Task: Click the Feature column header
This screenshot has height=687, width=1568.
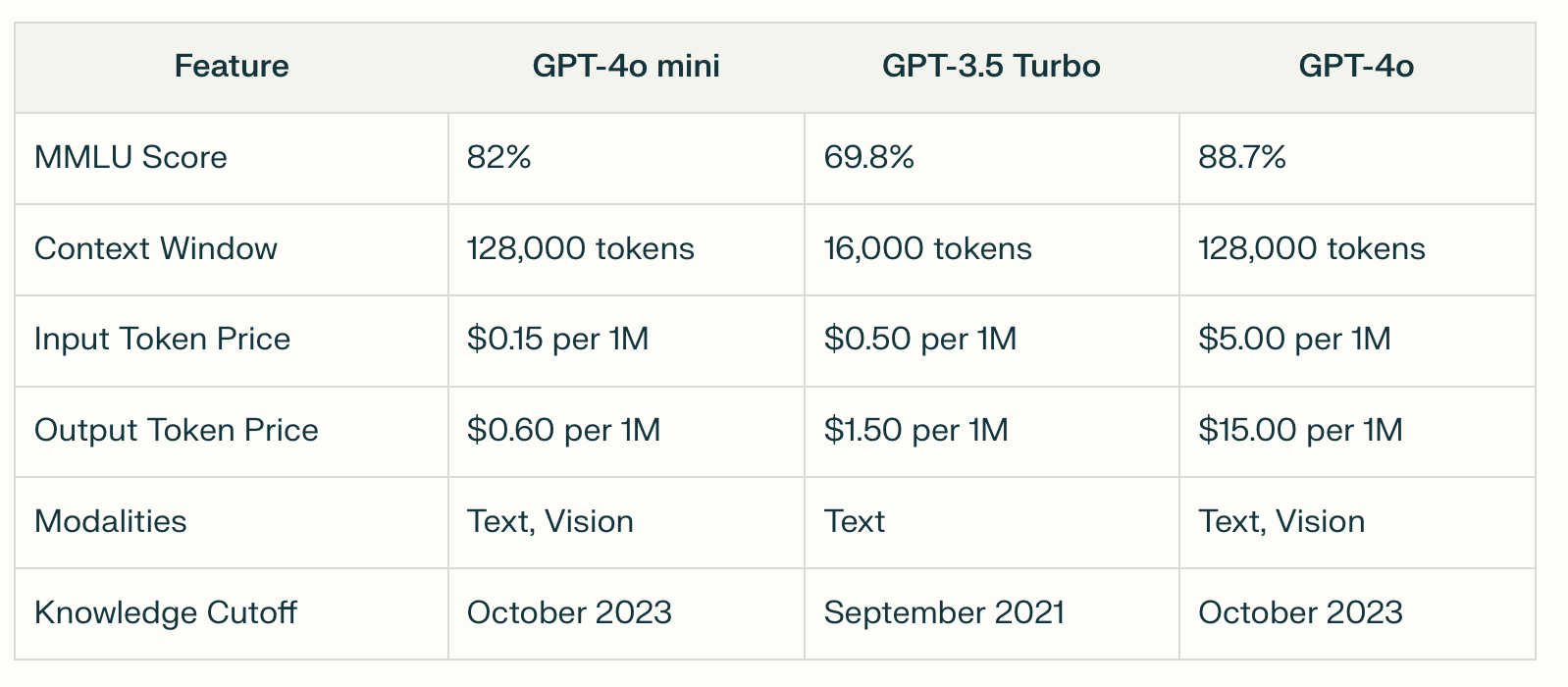Action: click(232, 66)
